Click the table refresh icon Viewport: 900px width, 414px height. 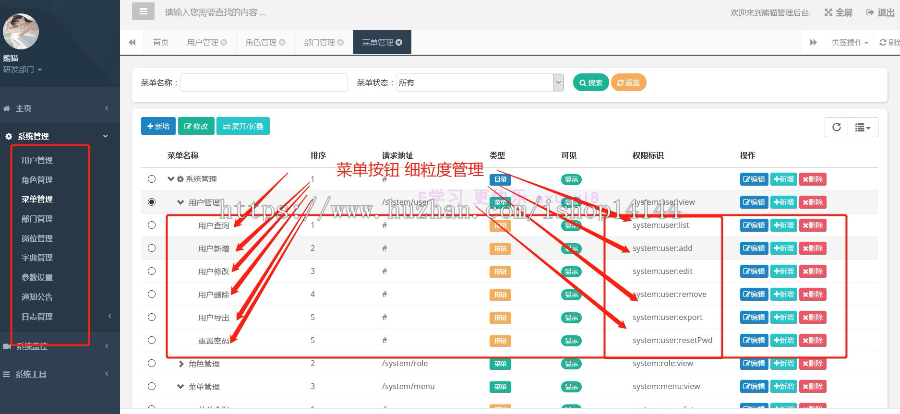point(836,127)
